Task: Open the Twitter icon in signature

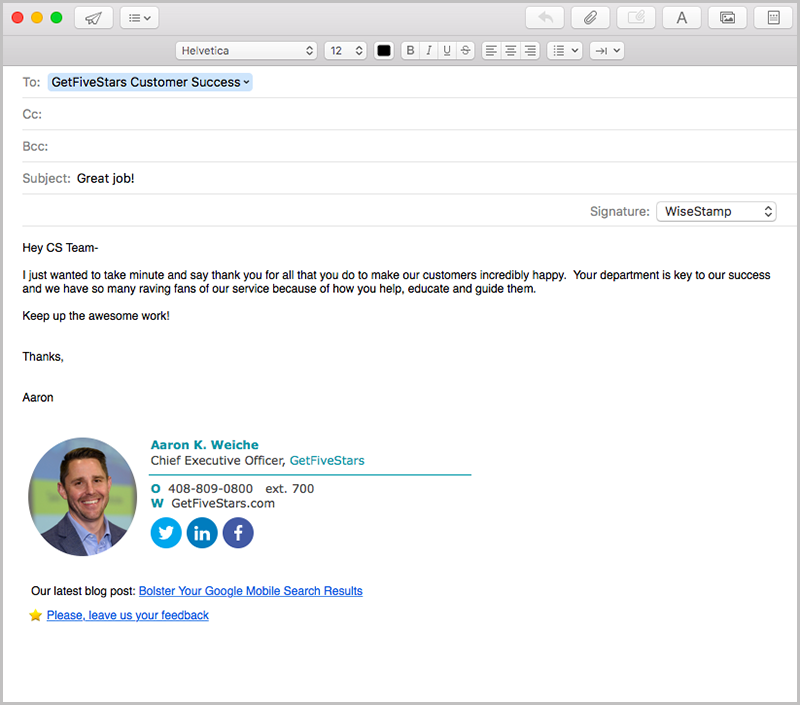Action: 166,533
